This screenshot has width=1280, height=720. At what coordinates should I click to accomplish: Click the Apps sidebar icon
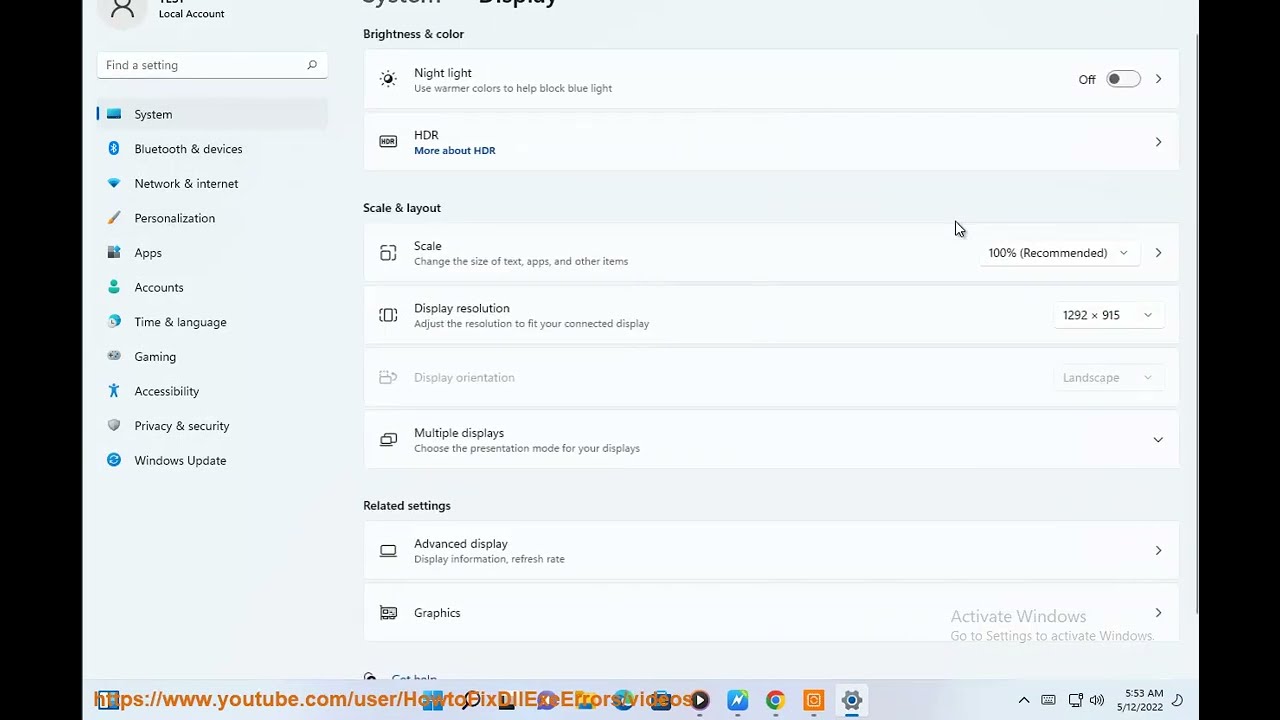[114, 253]
